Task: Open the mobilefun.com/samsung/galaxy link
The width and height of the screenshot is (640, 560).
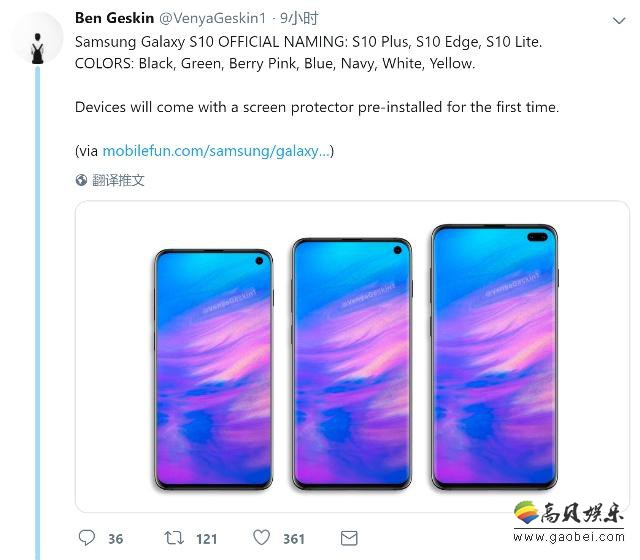Action: click(x=216, y=151)
